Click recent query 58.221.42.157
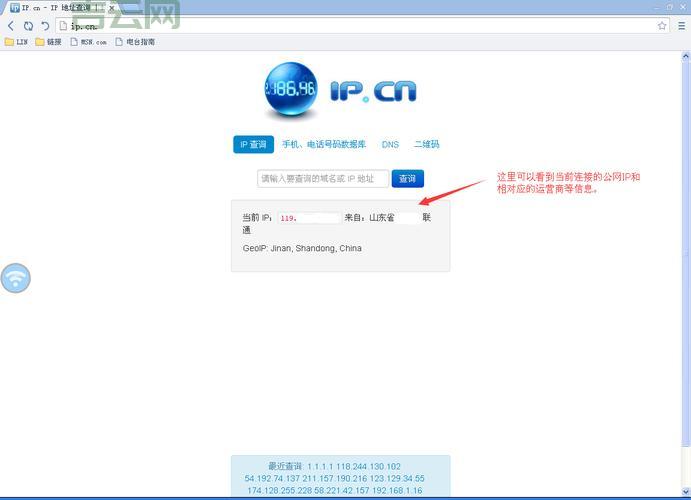 pos(340,490)
